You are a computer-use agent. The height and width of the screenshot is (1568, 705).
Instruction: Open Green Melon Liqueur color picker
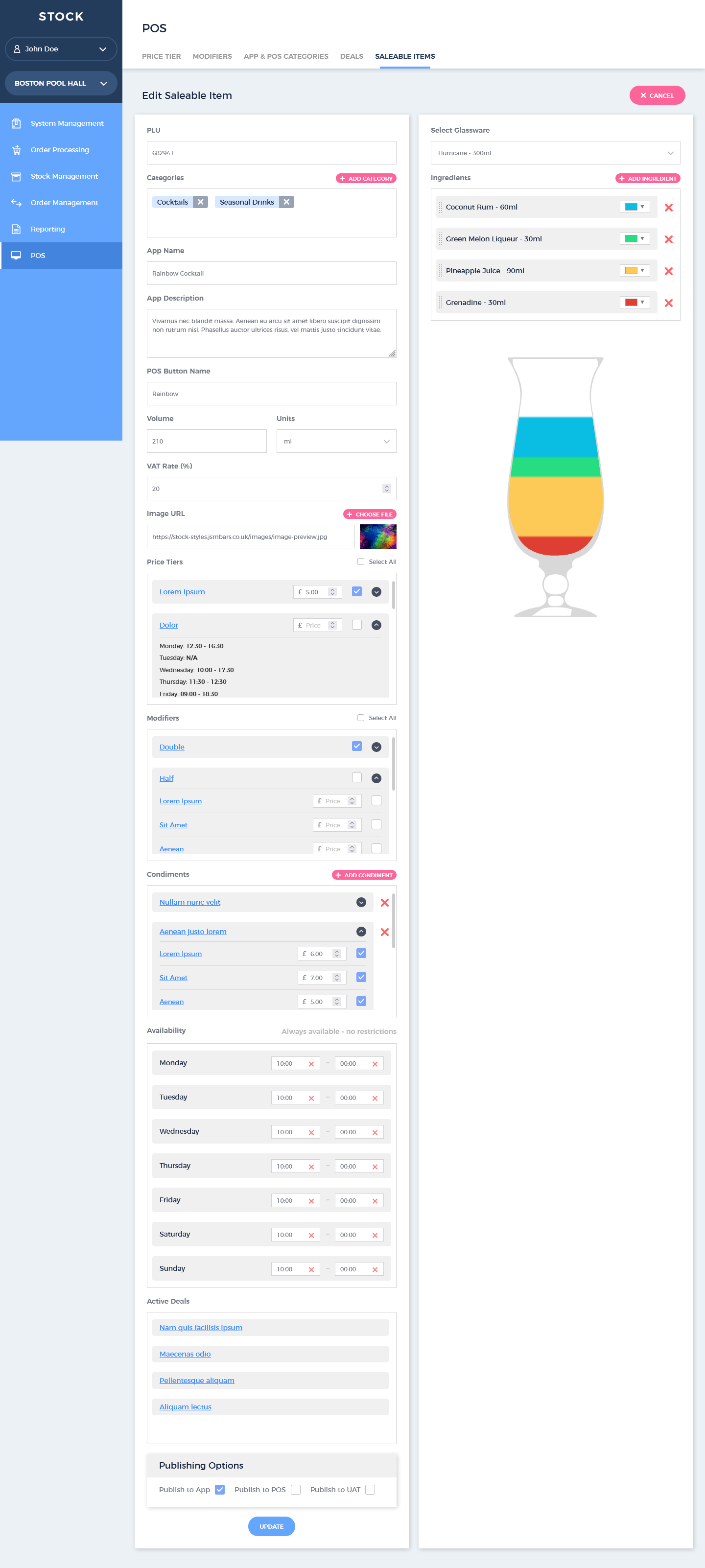click(634, 238)
